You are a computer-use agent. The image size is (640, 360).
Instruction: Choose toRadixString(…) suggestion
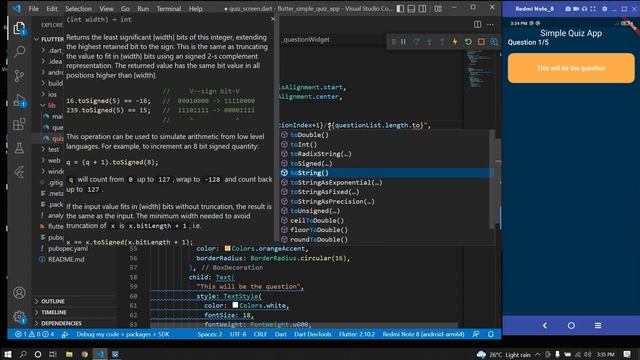[386, 154]
